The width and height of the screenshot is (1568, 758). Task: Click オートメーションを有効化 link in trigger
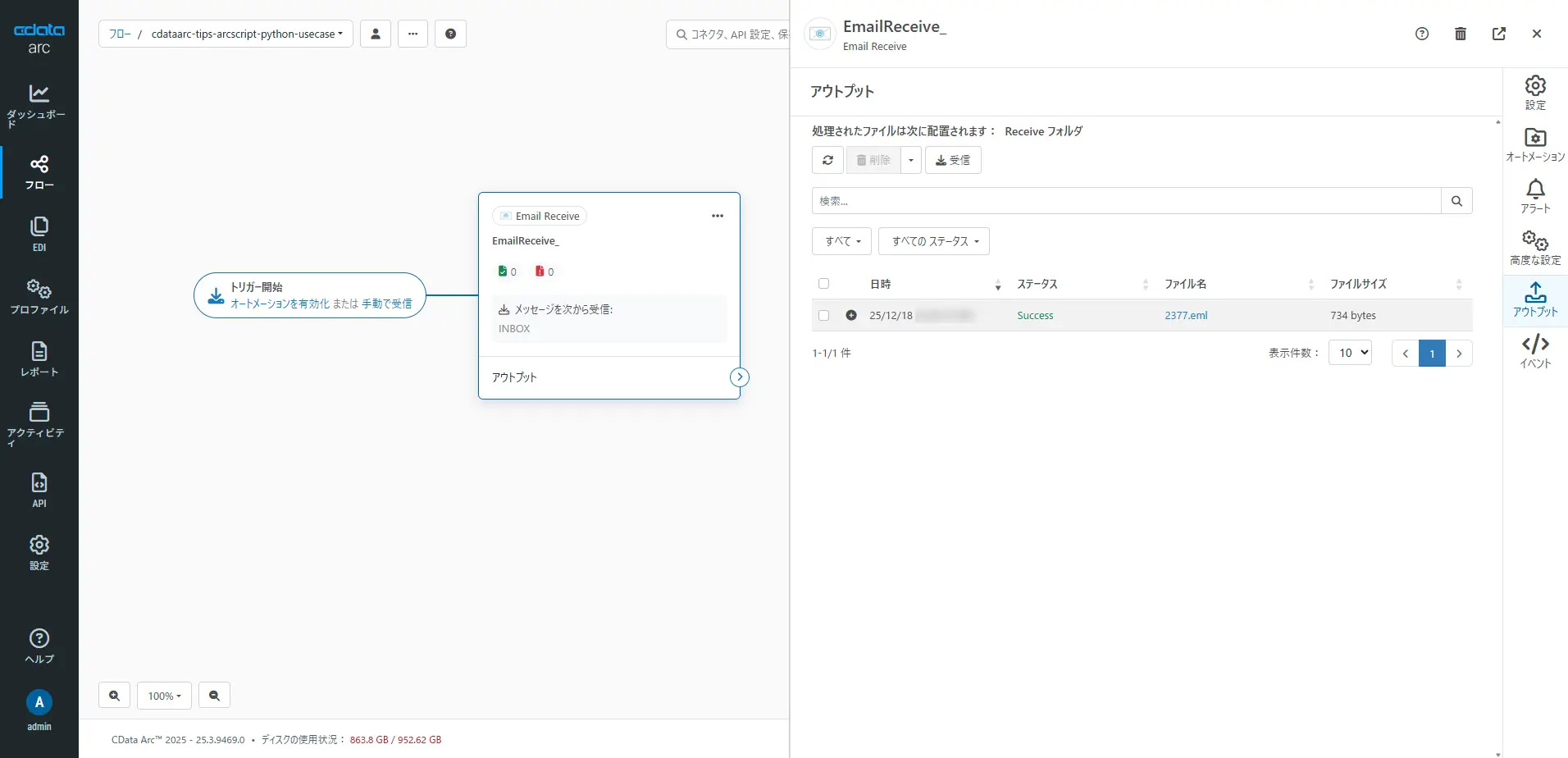[x=280, y=304]
